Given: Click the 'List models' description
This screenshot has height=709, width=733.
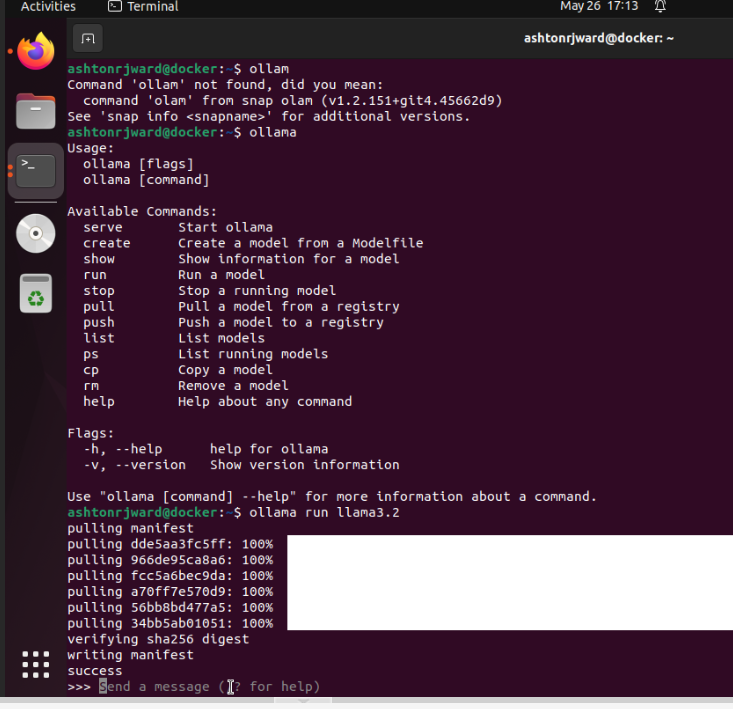Looking at the screenshot, I should [221, 338].
